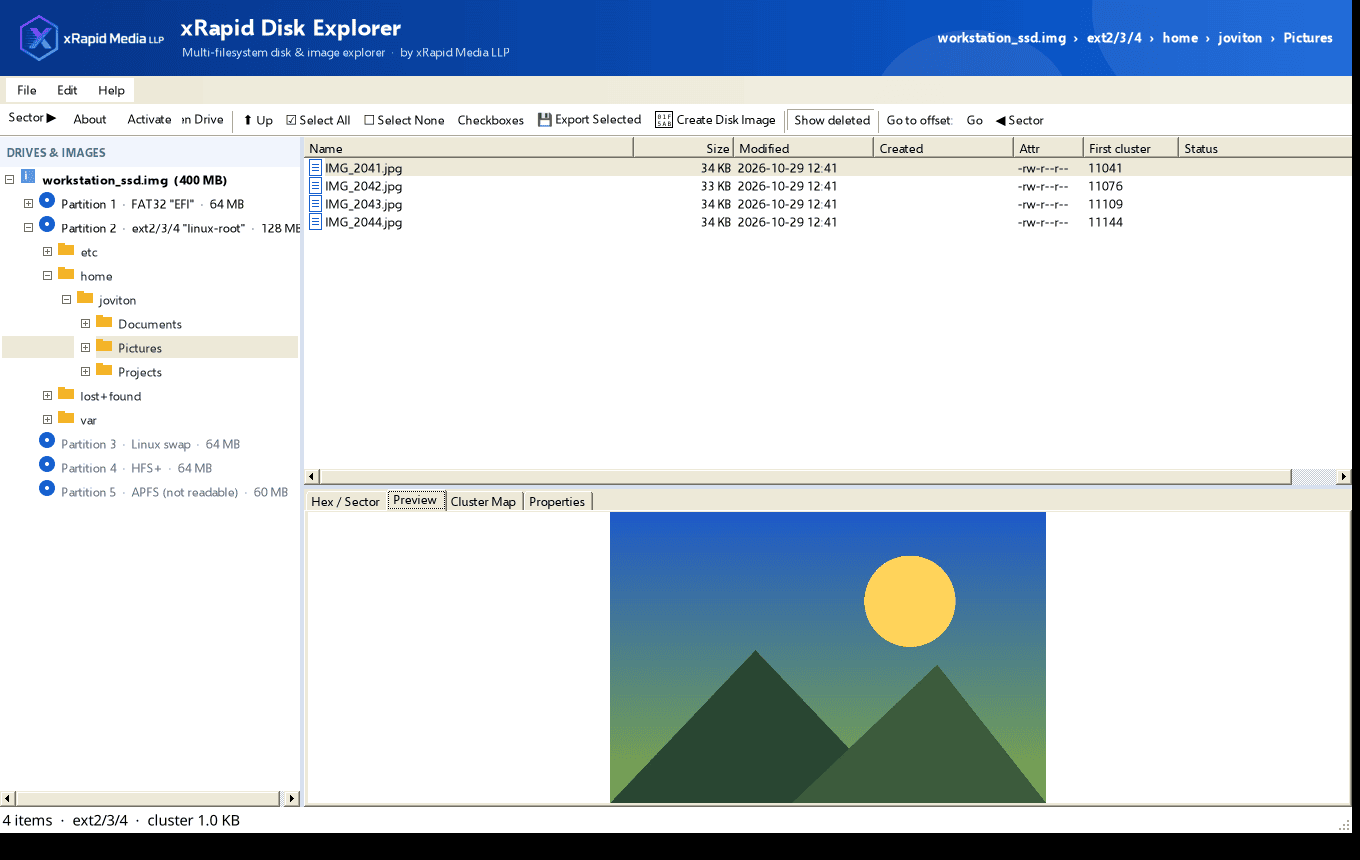Click the file list's right scroll arrow
Screen dimensions: 1360x860
[x=1342, y=477]
